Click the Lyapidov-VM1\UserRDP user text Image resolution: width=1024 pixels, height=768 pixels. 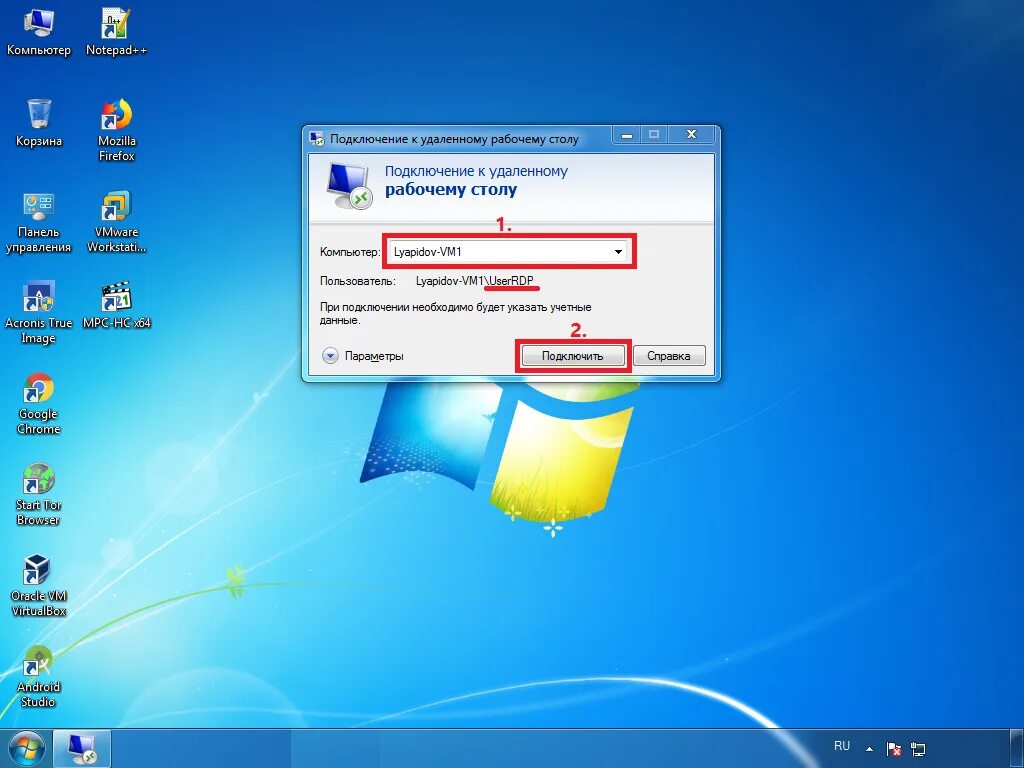pyautogui.click(x=475, y=281)
